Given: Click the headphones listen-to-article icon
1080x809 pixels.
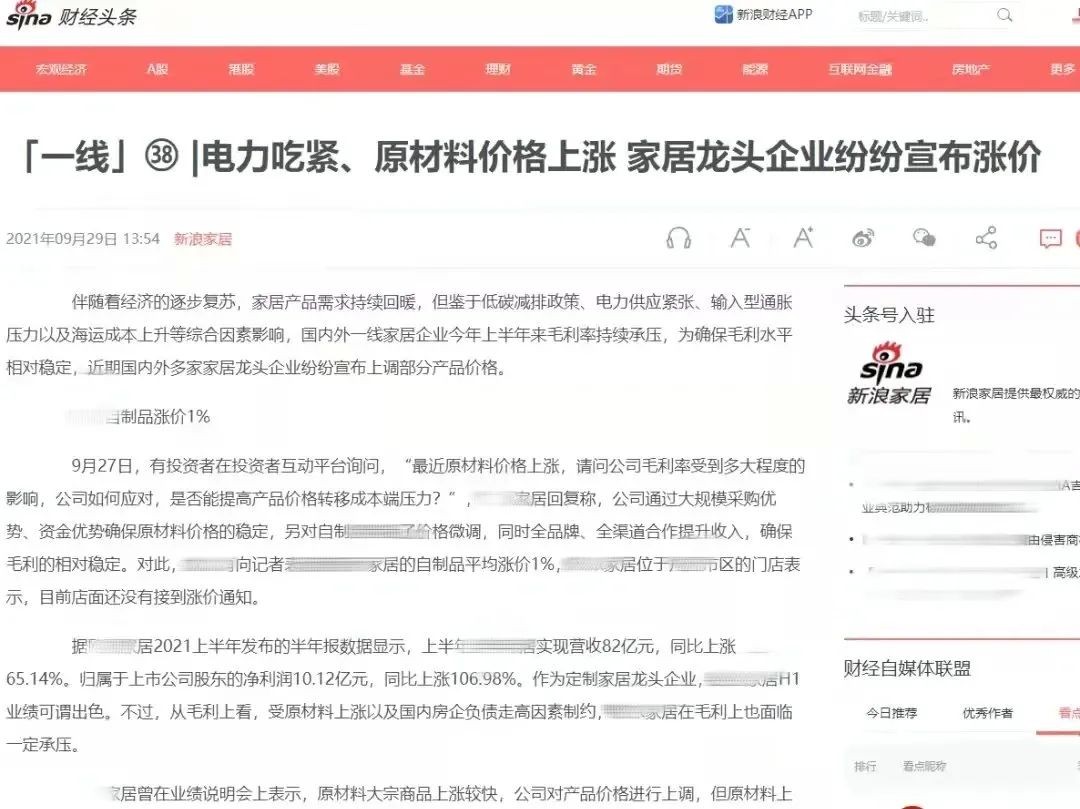Looking at the screenshot, I should tap(679, 238).
